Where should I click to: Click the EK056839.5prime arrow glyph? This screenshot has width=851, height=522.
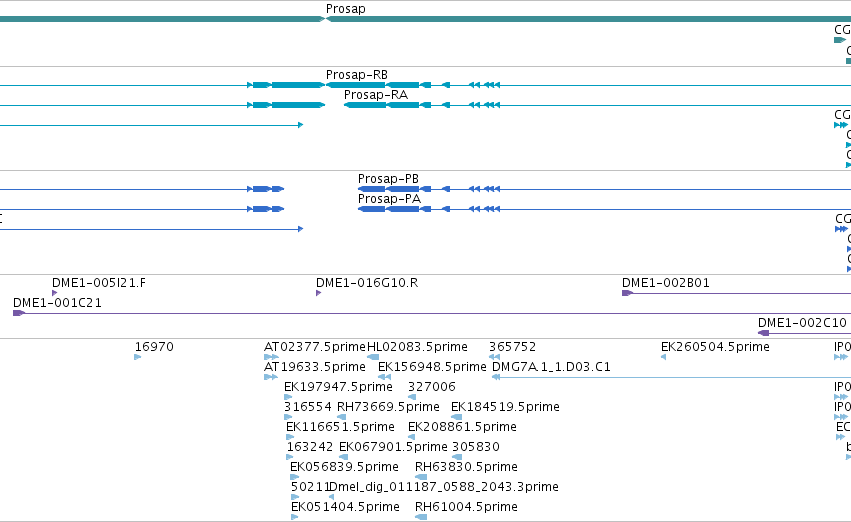point(294,478)
